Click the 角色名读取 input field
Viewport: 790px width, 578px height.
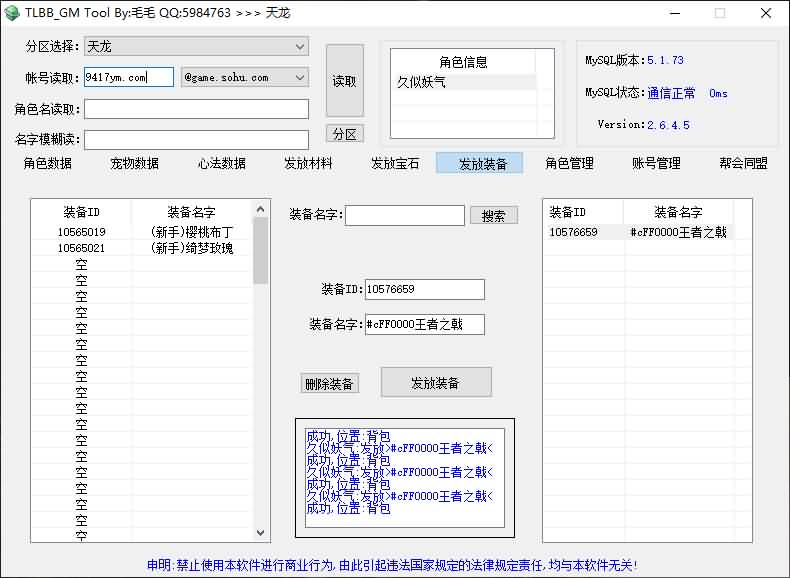[x=196, y=109]
